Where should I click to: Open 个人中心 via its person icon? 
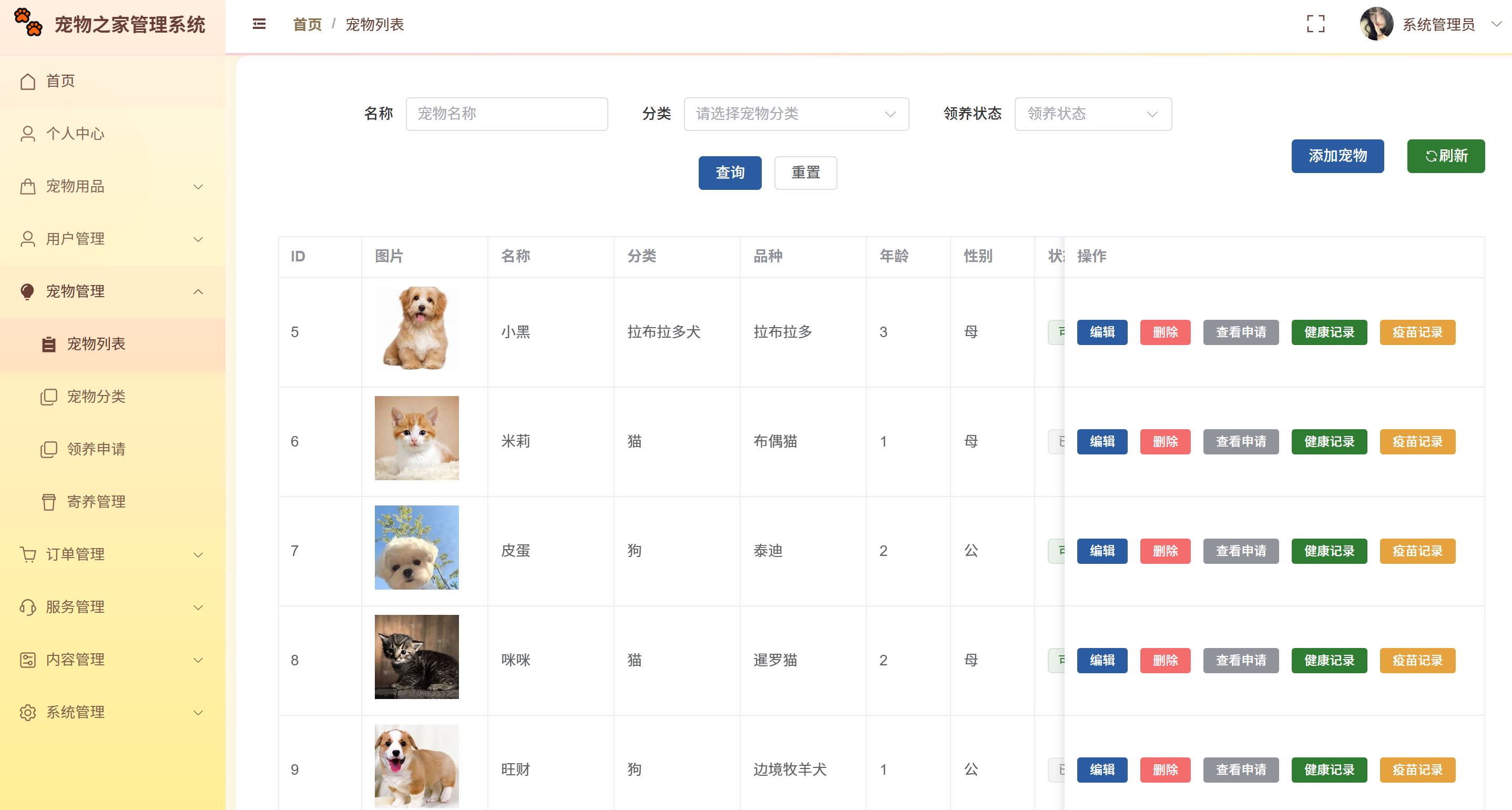click(x=27, y=134)
